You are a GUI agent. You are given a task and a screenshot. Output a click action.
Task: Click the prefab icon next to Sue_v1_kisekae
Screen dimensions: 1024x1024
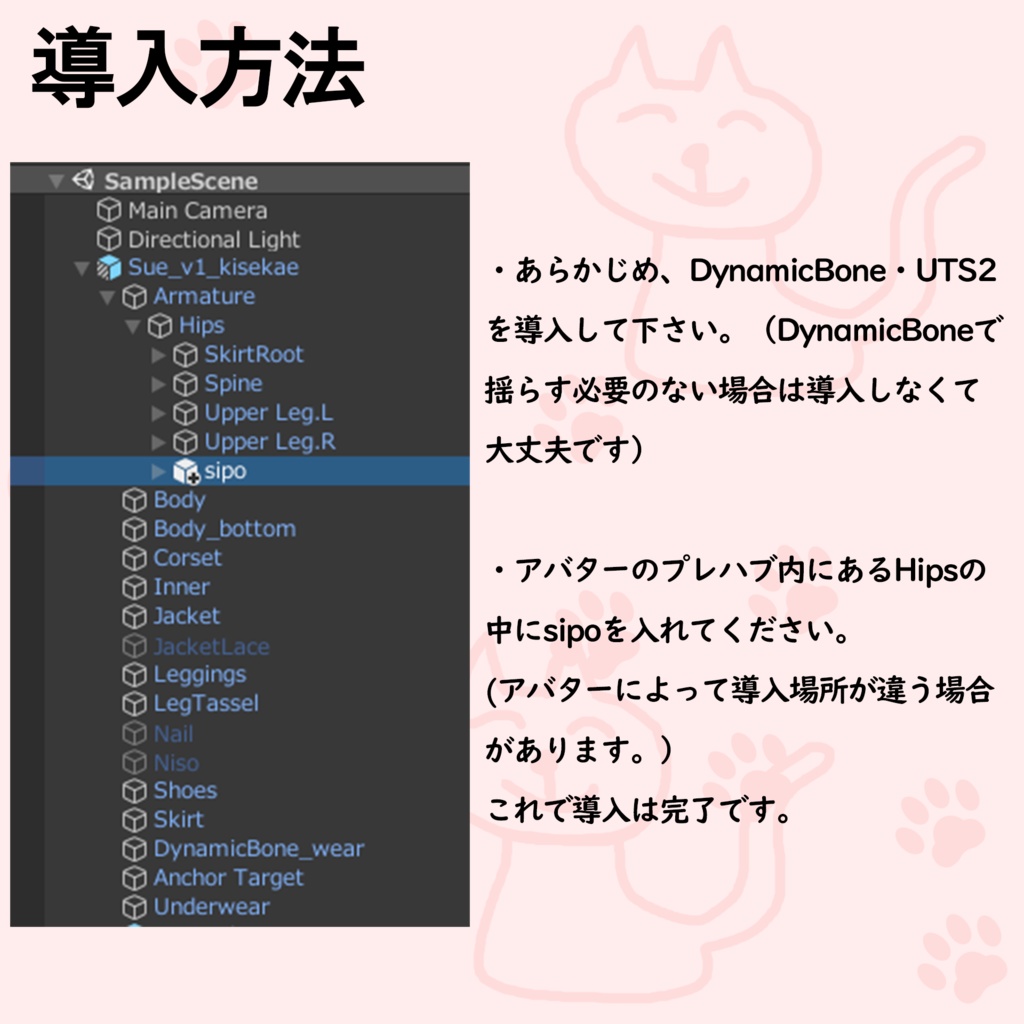[108, 268]
